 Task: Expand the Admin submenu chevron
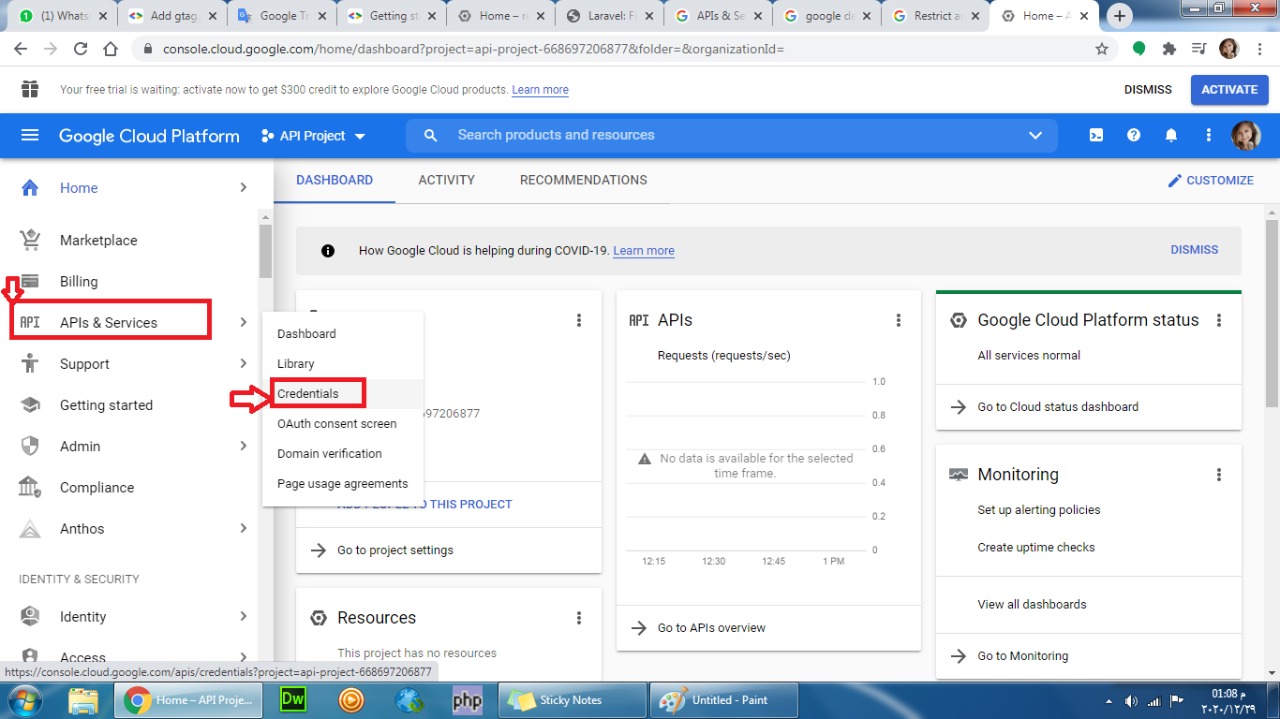243,446
